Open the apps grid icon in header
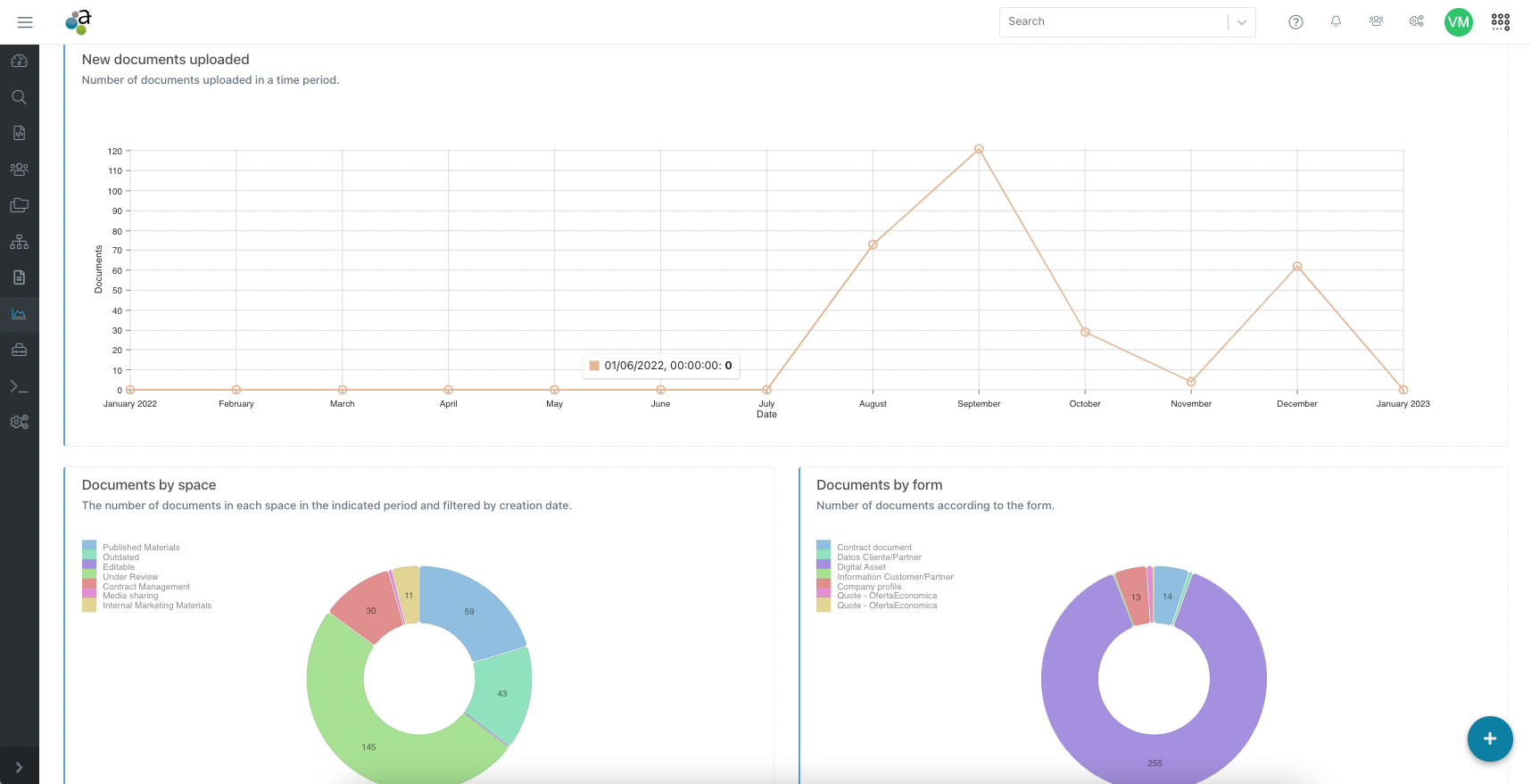This screenshot has width=1531, height=784. 1501,22
